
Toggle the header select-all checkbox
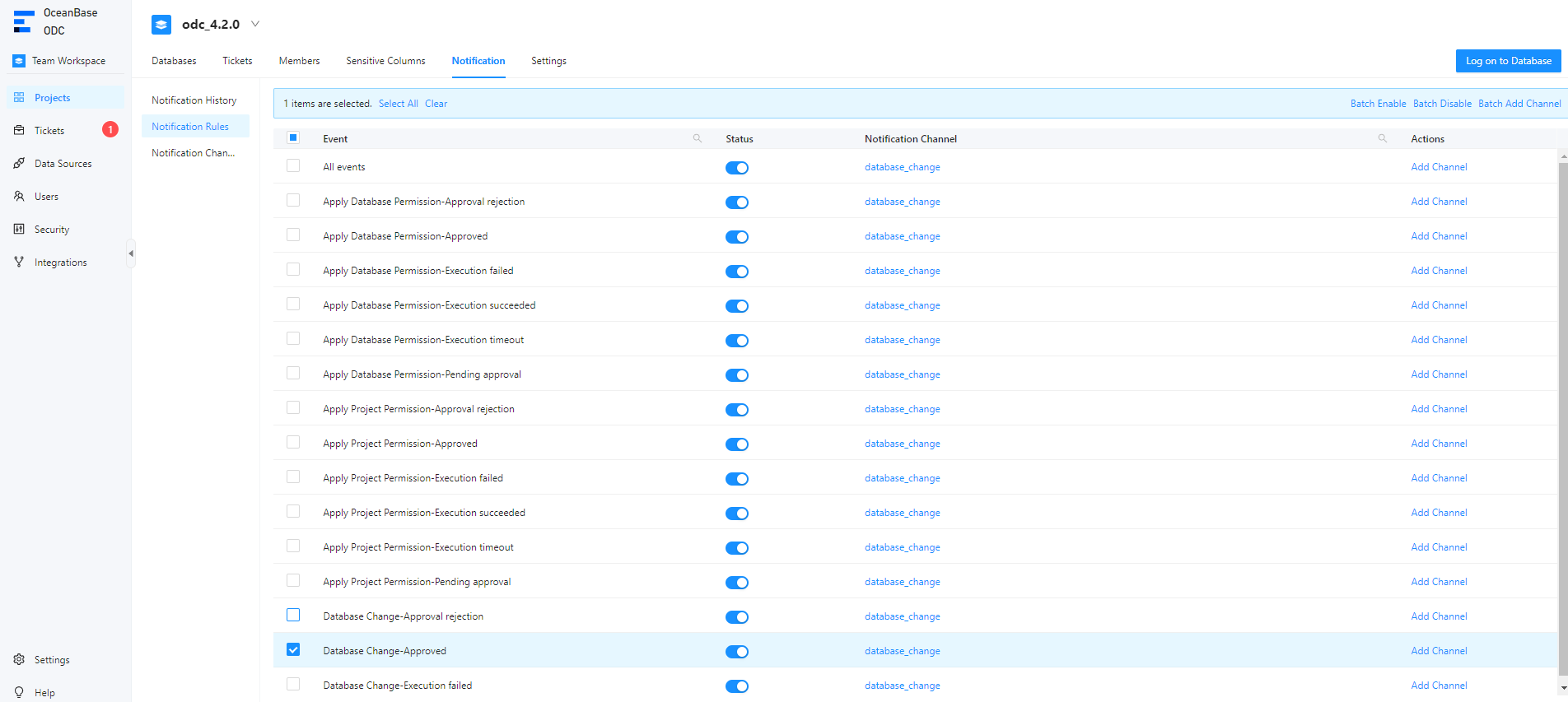[x=293, y=138]
